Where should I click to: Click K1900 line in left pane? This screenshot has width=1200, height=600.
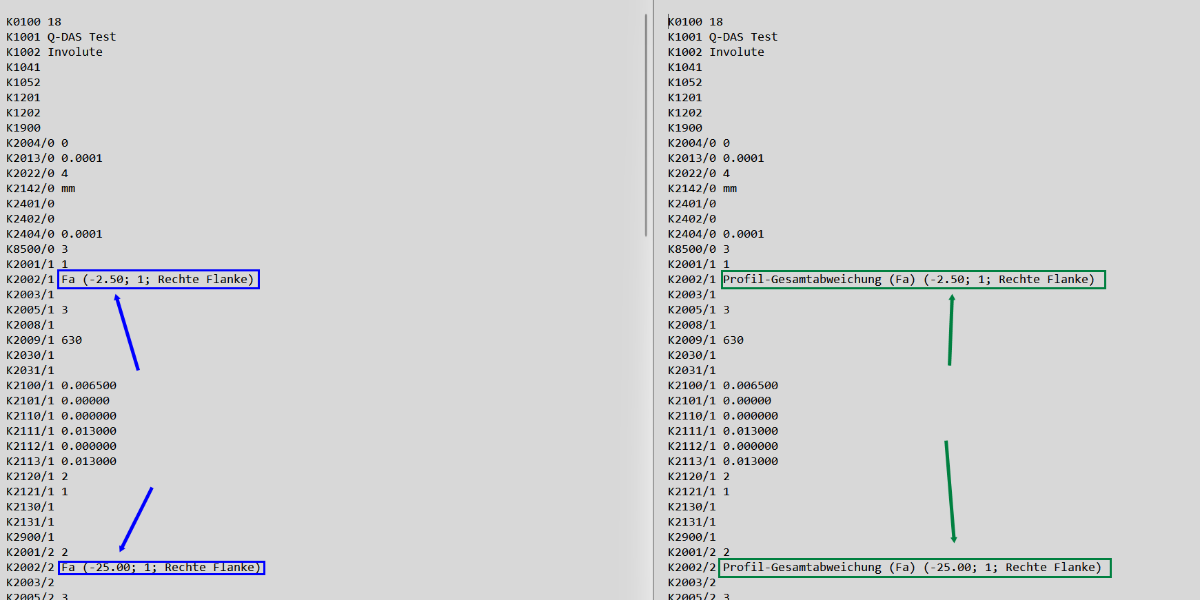click(23, 128)
